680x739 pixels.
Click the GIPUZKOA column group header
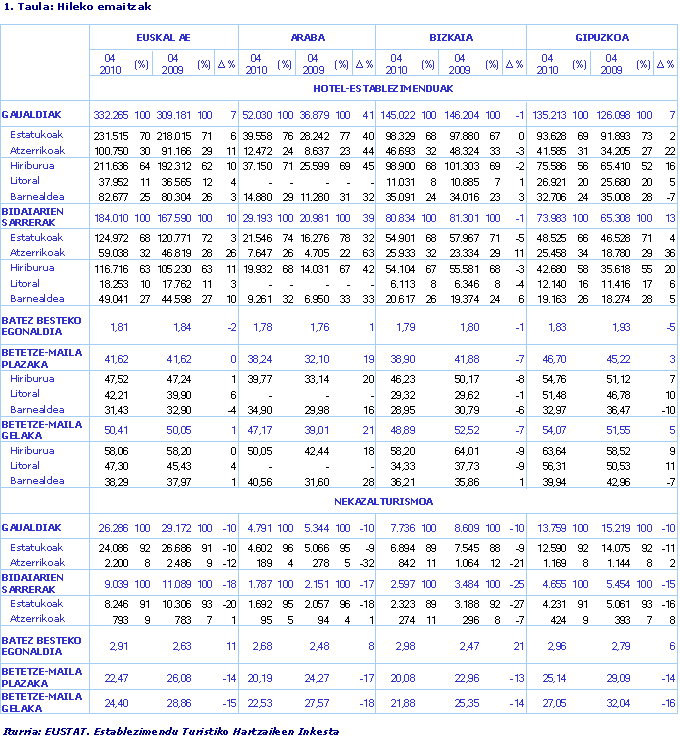(601, 37)
